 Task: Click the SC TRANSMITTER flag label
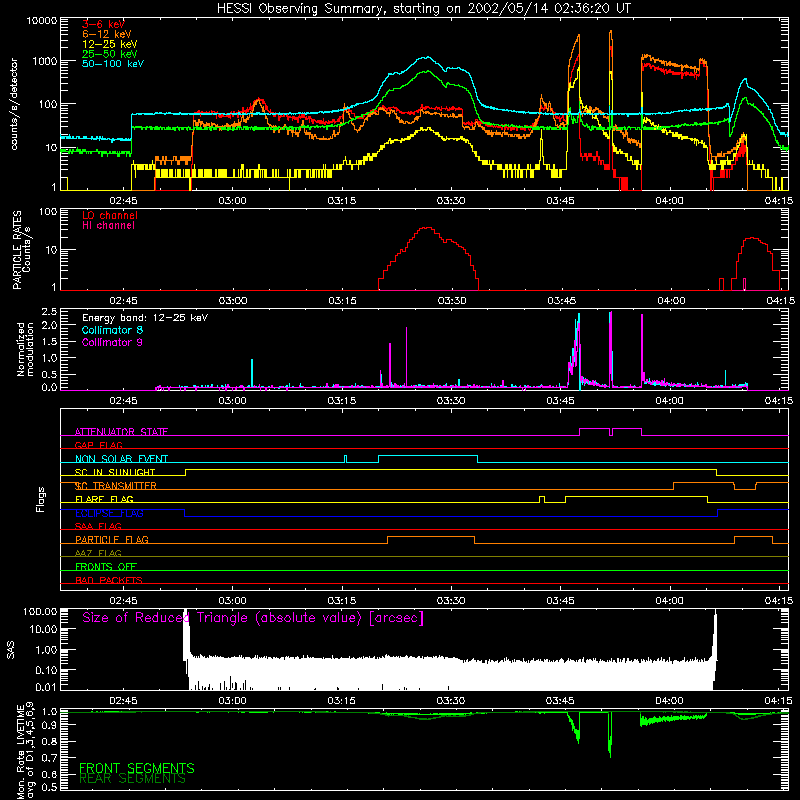[115, 486]
